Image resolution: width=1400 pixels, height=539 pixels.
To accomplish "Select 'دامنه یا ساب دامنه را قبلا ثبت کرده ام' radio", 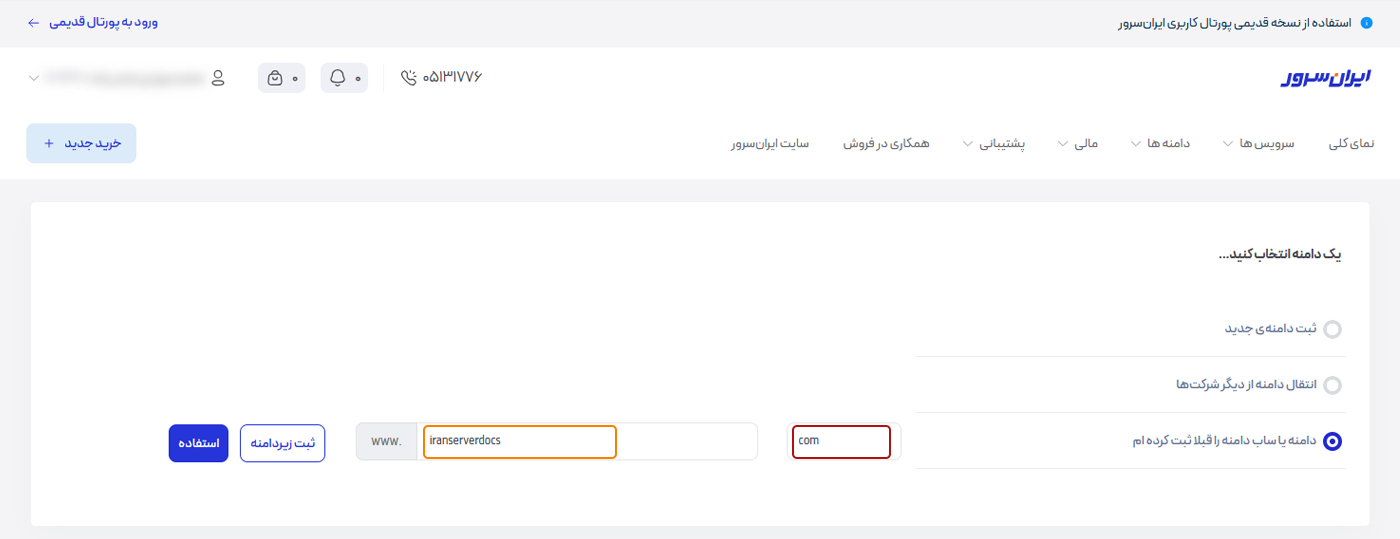I will tap(1332, 441).
